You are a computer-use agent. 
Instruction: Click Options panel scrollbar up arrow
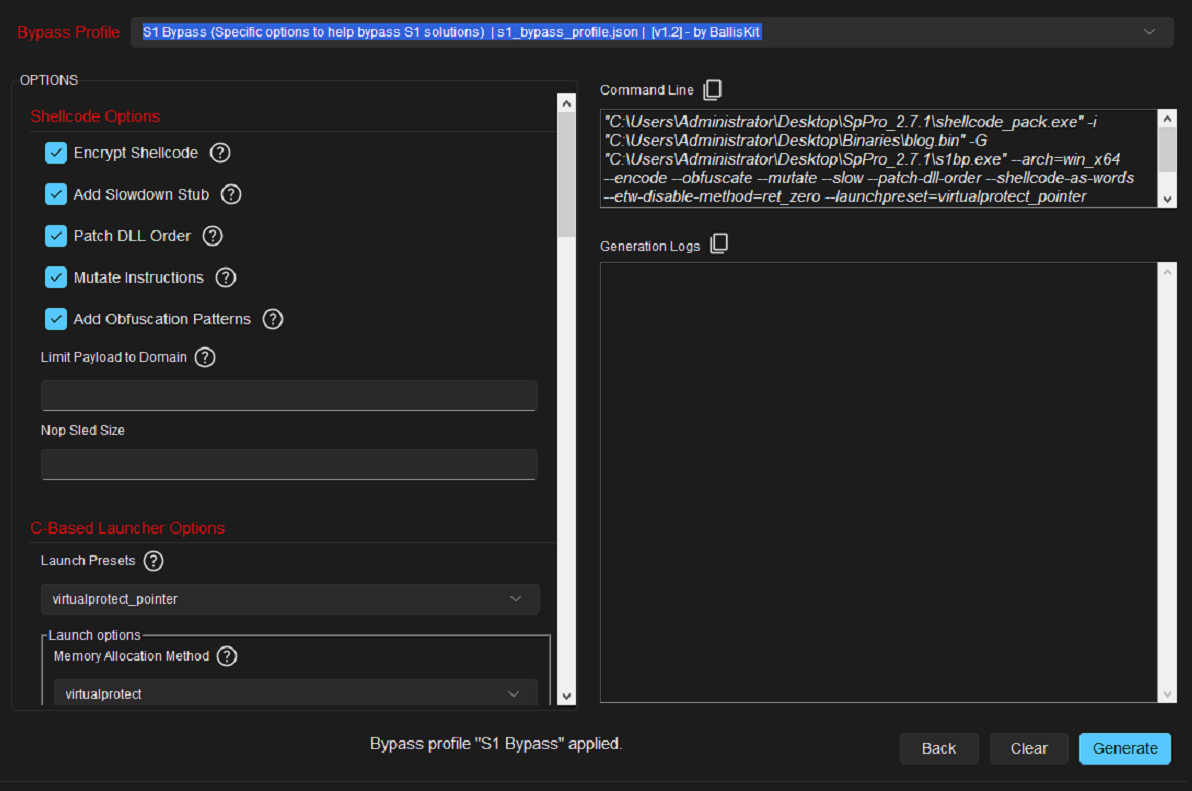coord(566,103)
